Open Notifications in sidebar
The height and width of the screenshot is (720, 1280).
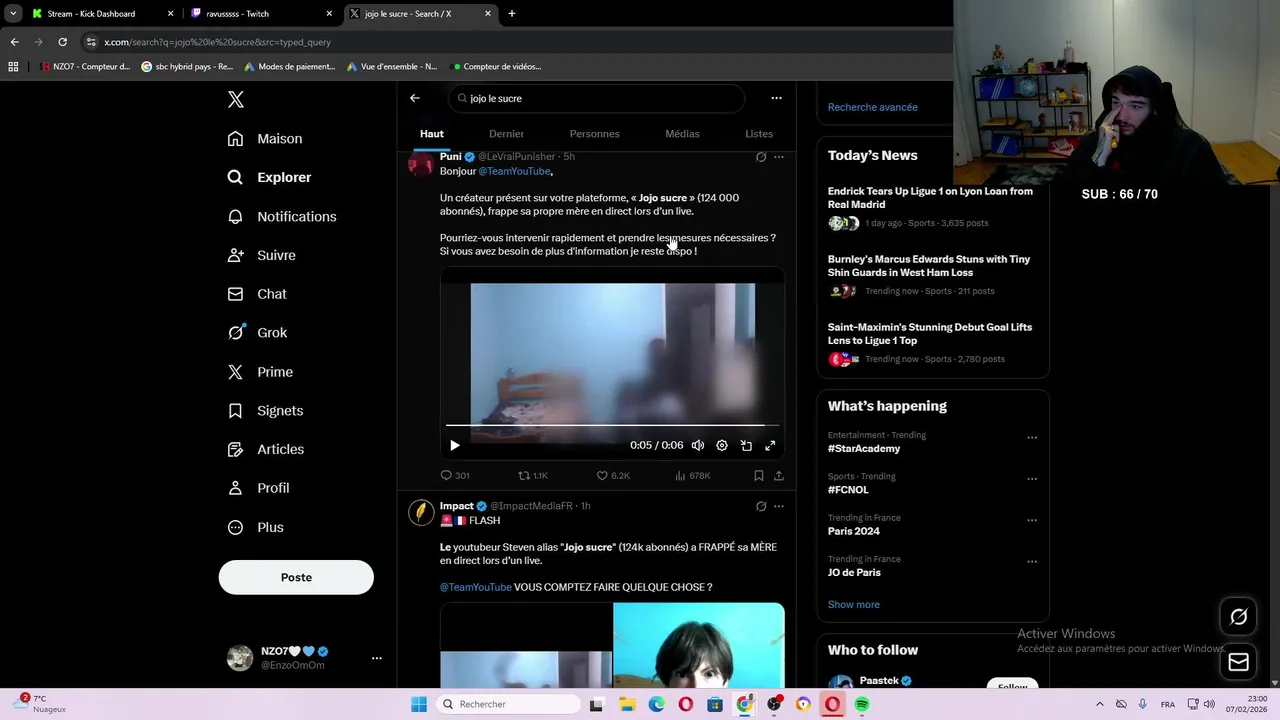282,216
